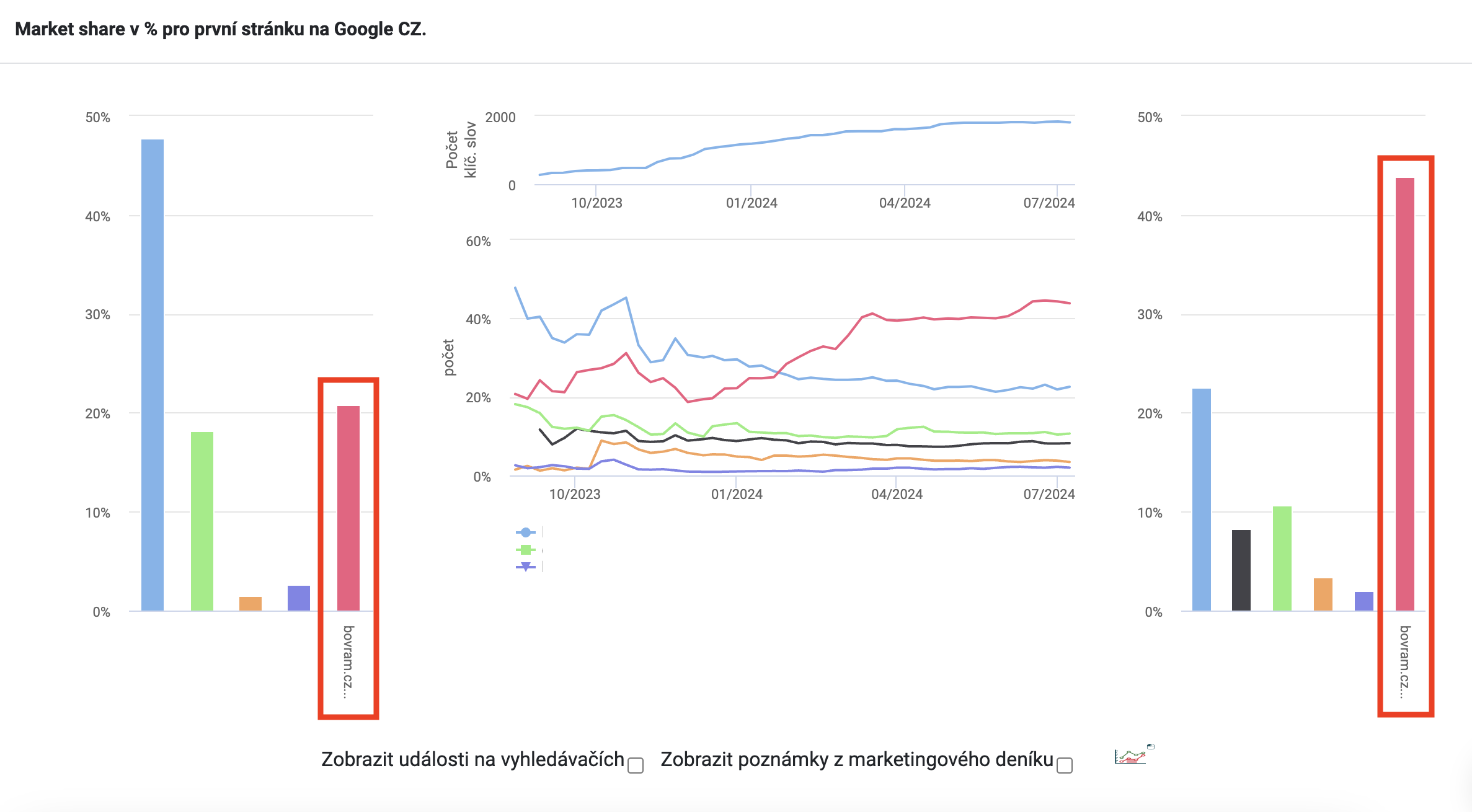Select the purple bar in right chart
Screen dimensions: 1472x812
coord(1364,601)
